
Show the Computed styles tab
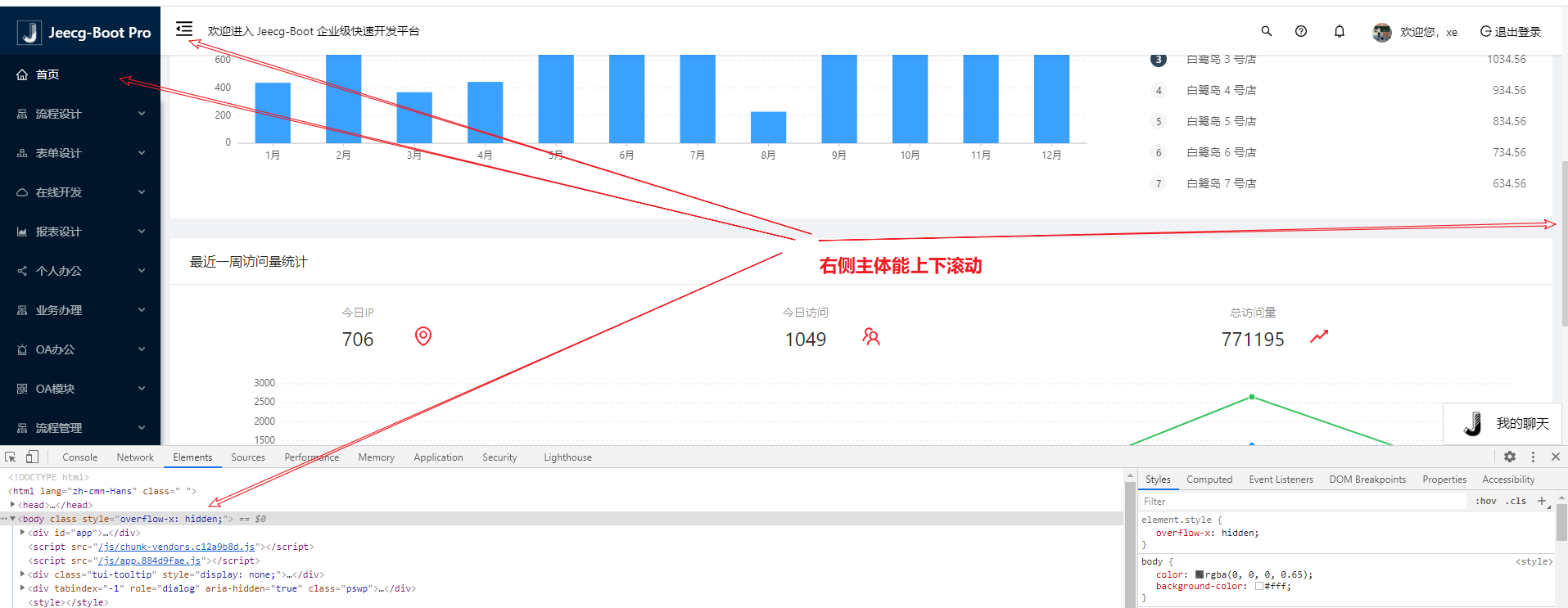click(x=1209, y=480)
